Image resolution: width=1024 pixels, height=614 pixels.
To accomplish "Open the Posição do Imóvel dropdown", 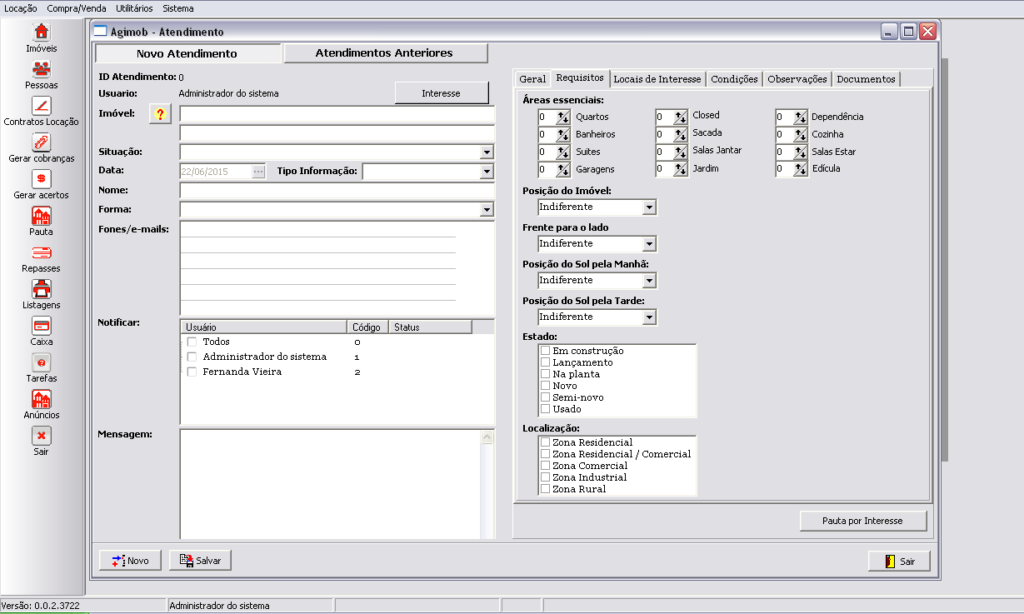I will [648, 207].
